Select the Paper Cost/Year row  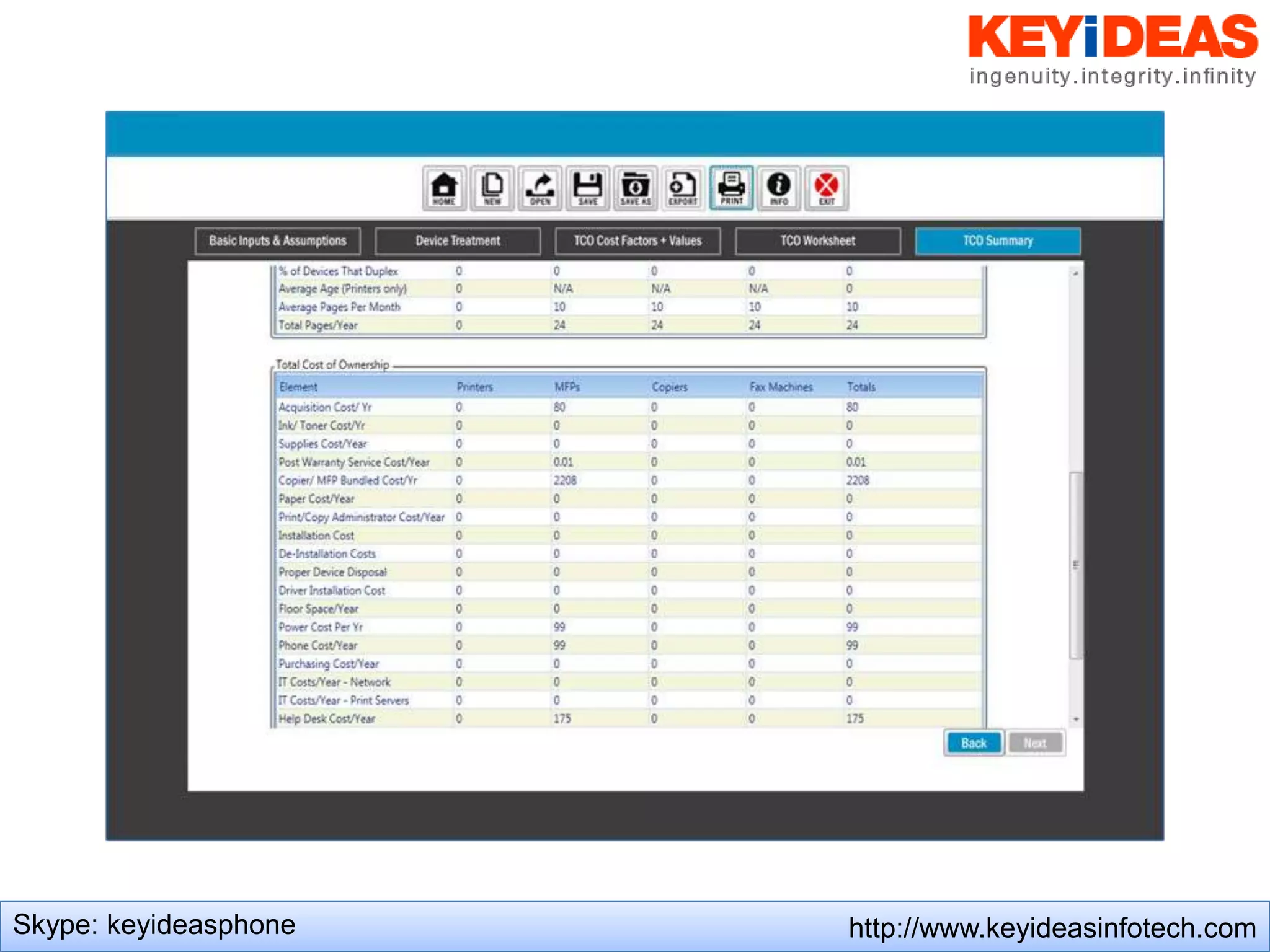pyautogui.click(x=629, y=499)
